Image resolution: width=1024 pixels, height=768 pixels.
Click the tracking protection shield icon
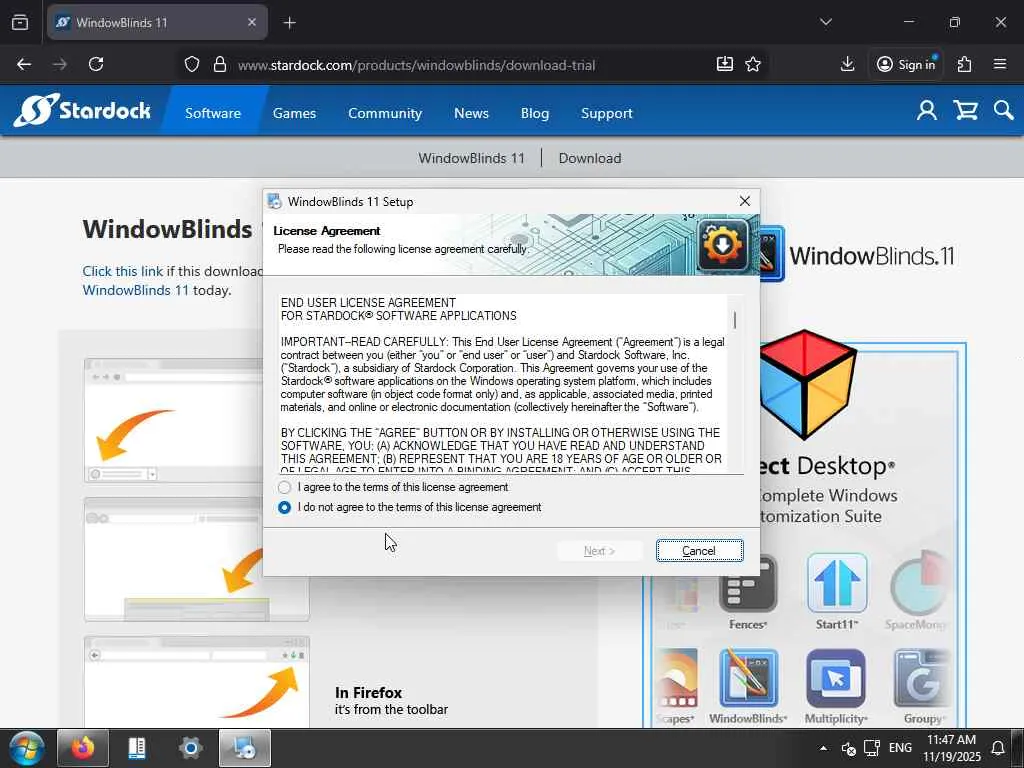tap(191, 64)
